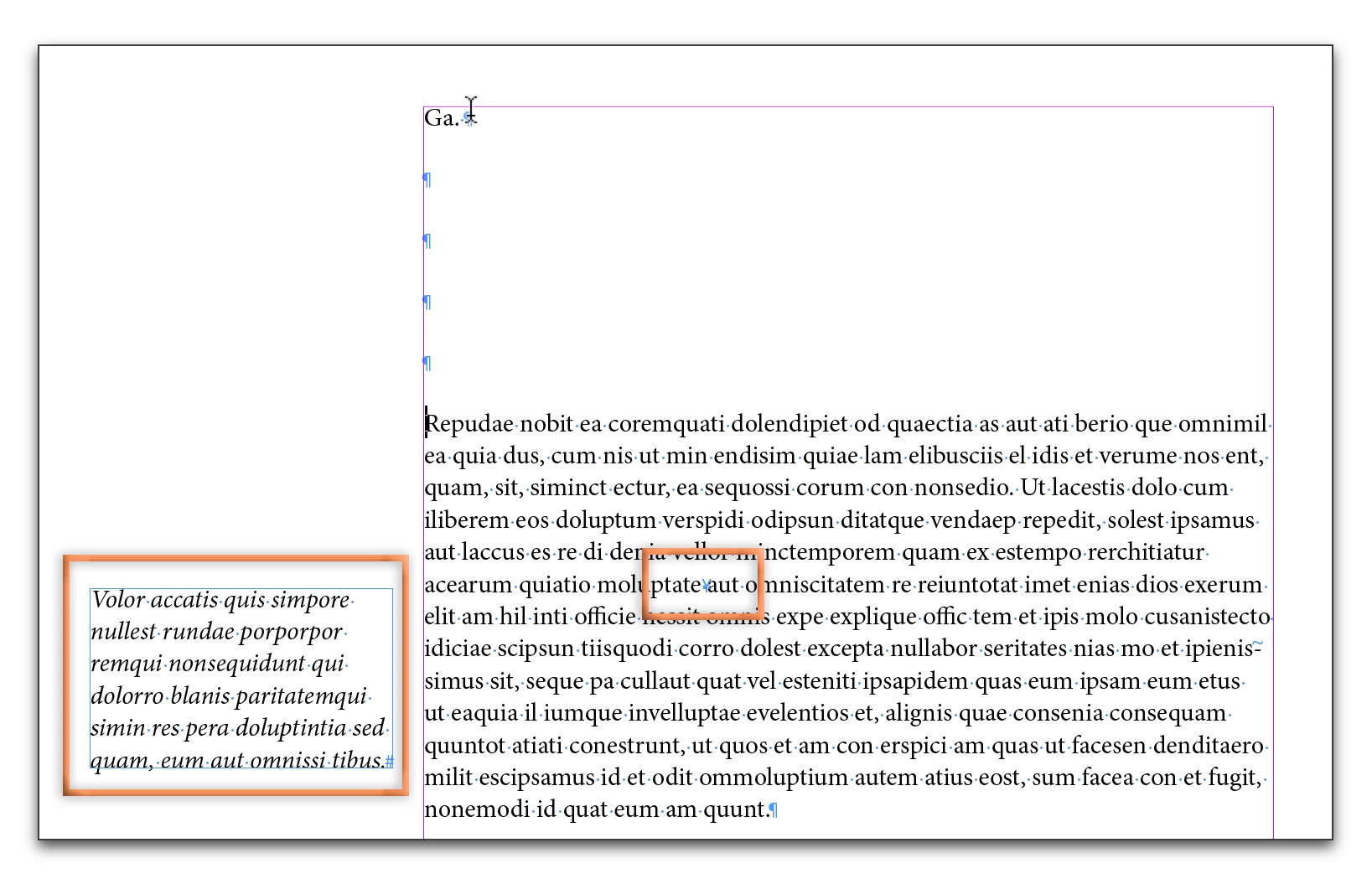Click the word 'cusanistecto' at a line end
The width and height of the screenshot is (1372, 884).
1208,617
